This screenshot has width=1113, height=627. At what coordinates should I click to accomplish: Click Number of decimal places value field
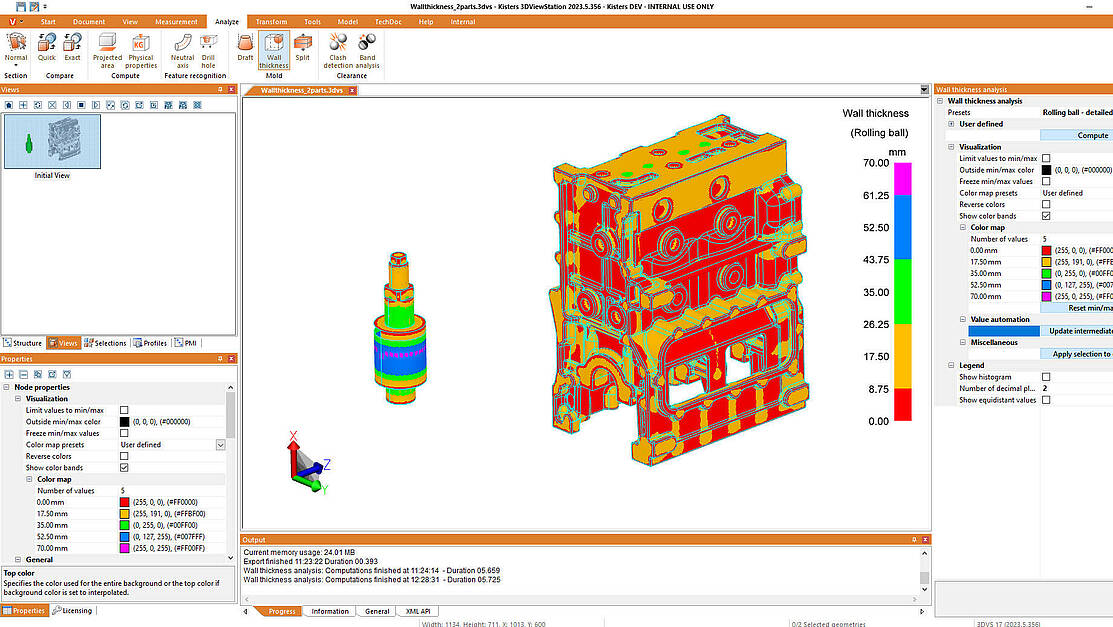[x=1077, y=389]
